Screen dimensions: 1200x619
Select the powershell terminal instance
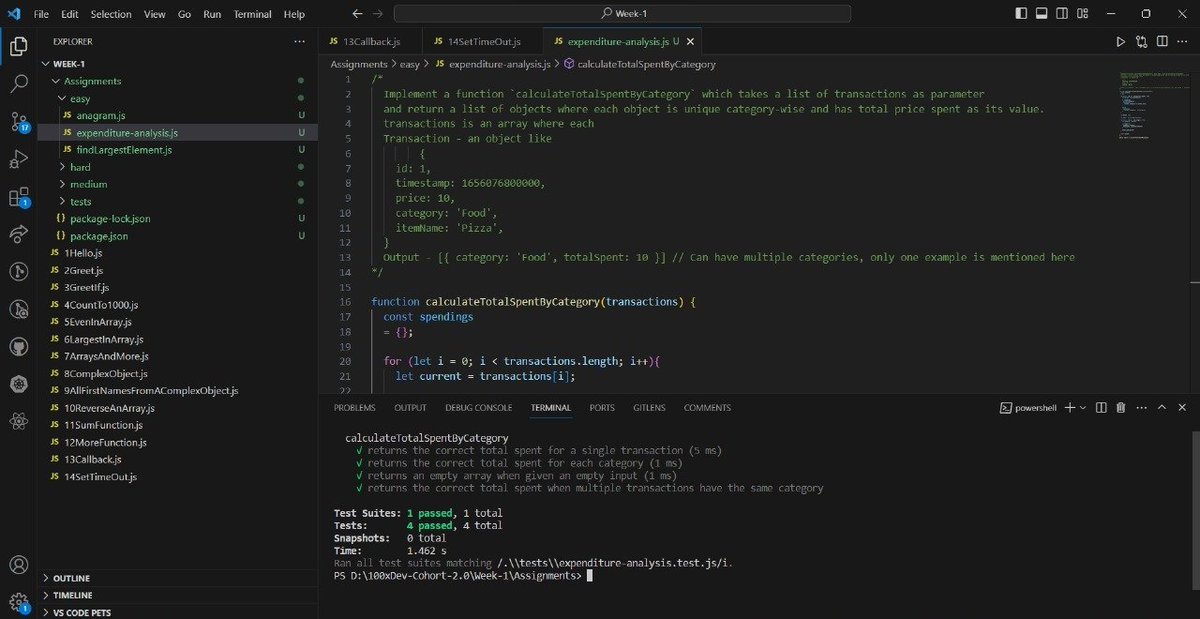[1028, 408]
